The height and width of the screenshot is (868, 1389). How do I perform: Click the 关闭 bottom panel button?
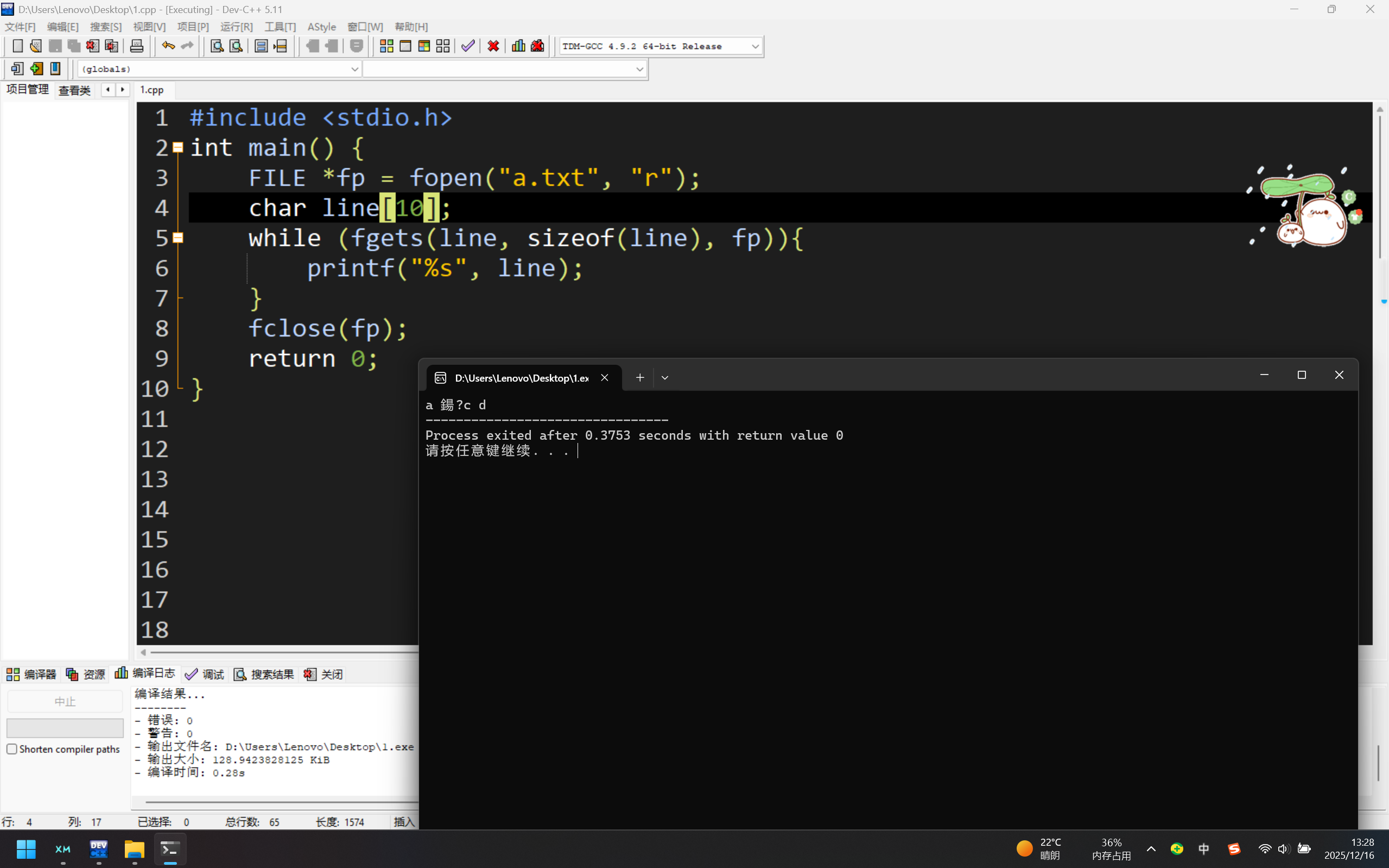324,674
